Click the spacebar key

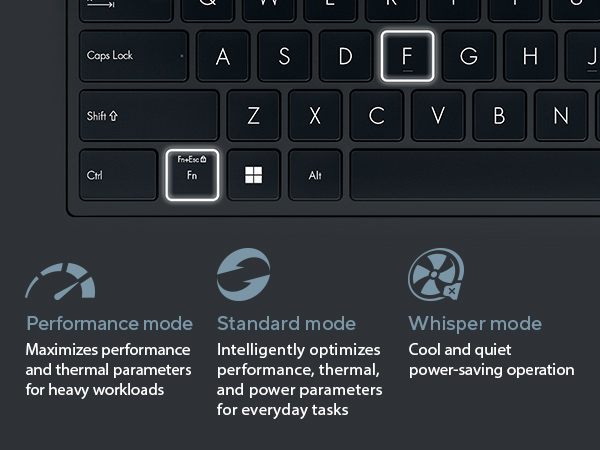click(x=475, y=175)
